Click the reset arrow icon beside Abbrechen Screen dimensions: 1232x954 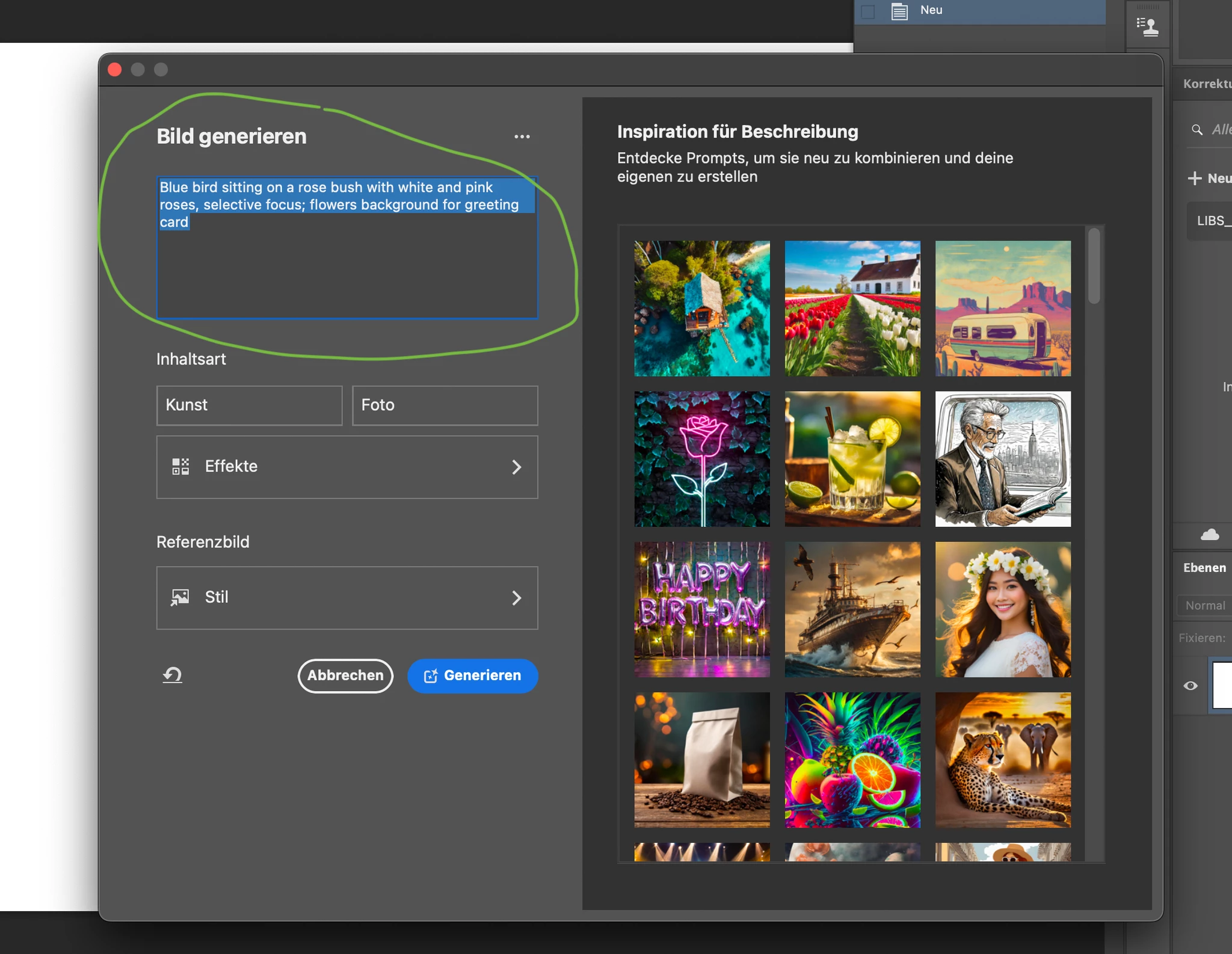(173, 675)
